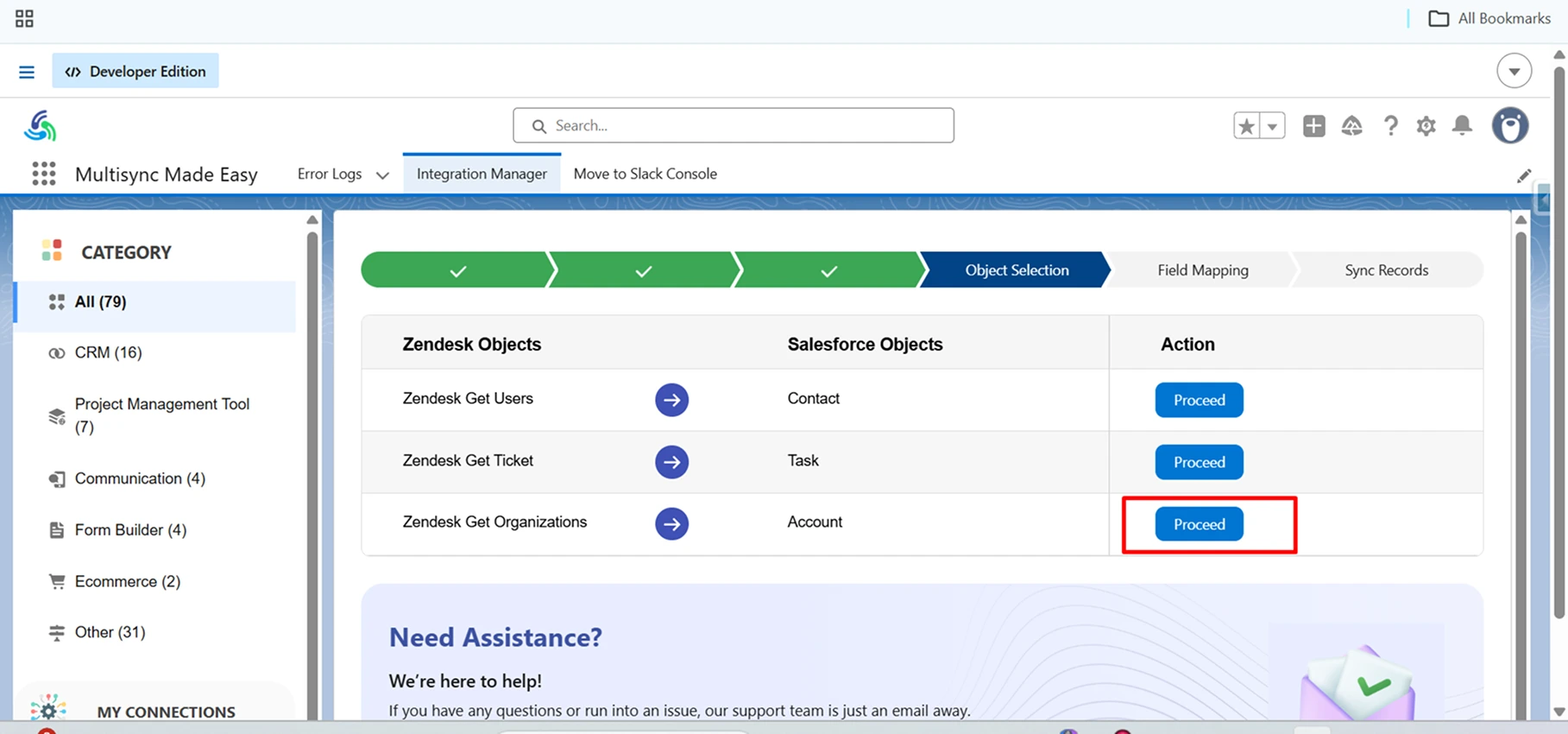1568x734 pixels.
Task: Expand the Error Logs menu chevron
Action: coord(382,175)
